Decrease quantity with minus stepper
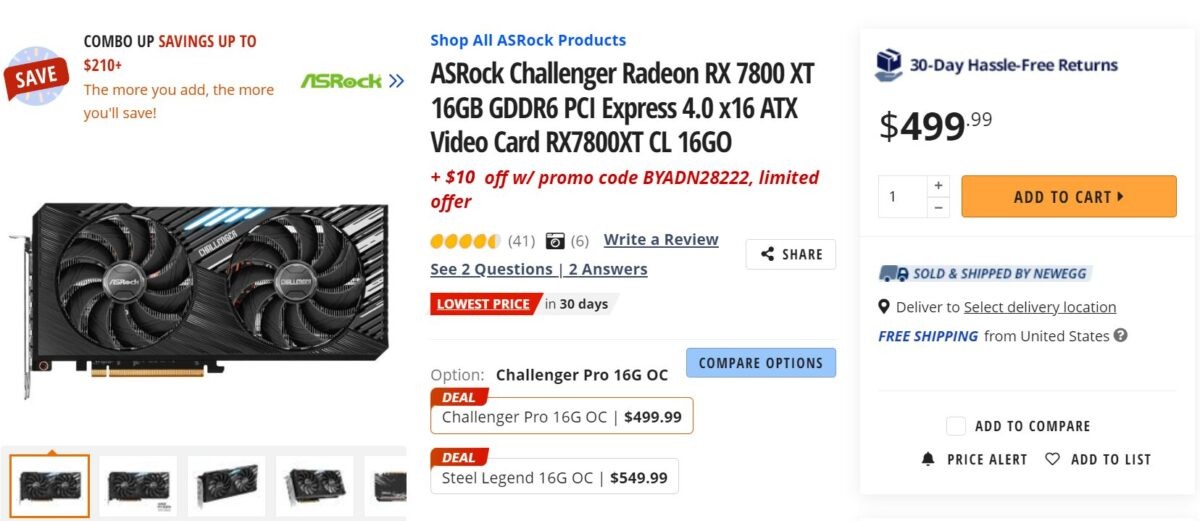 tap(938, 208)
